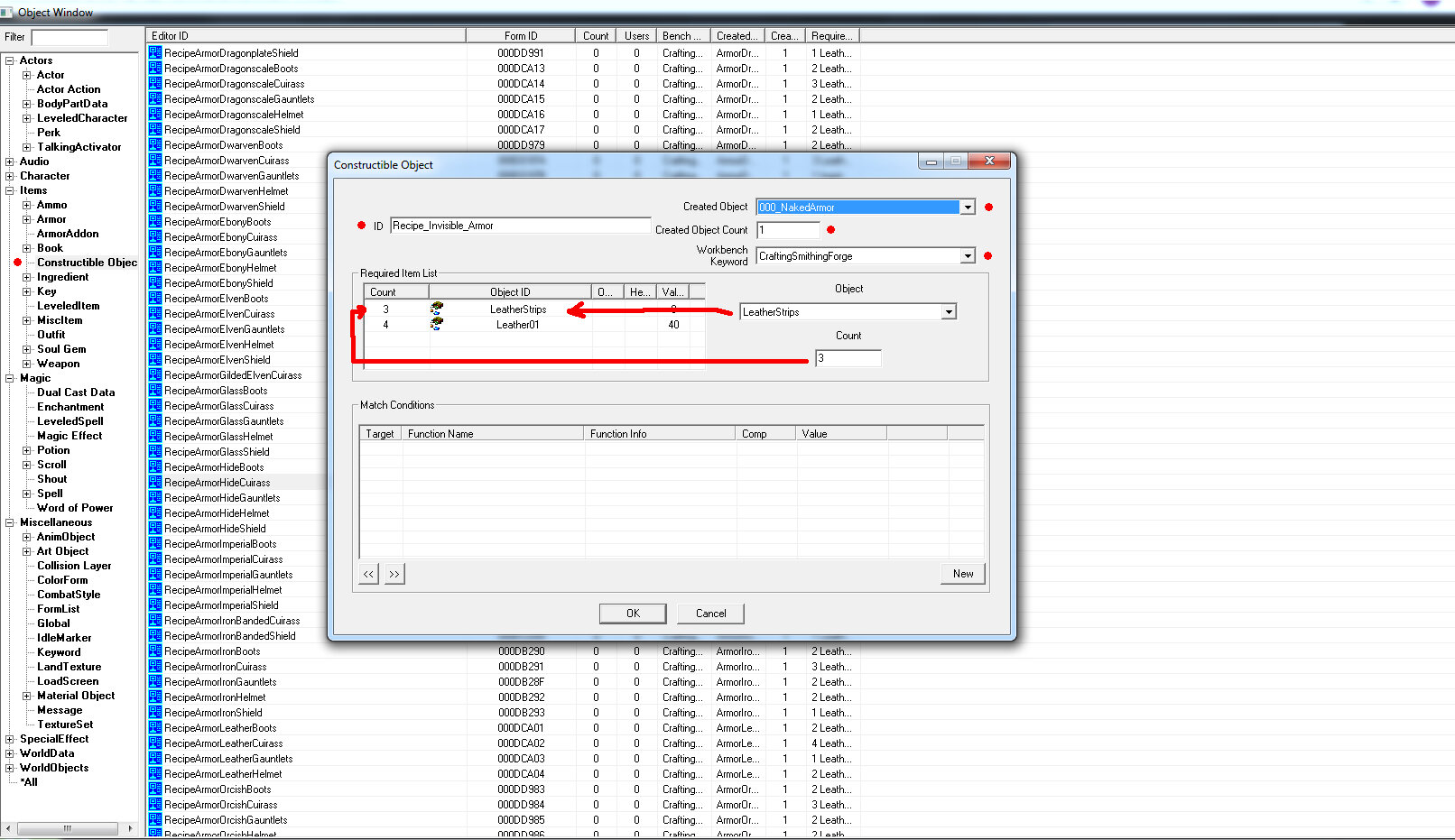Click the RecipeArmorLeatherHelmet row icon
Viewport: 1455px width, 840px height.
click(x=155, y=774)
